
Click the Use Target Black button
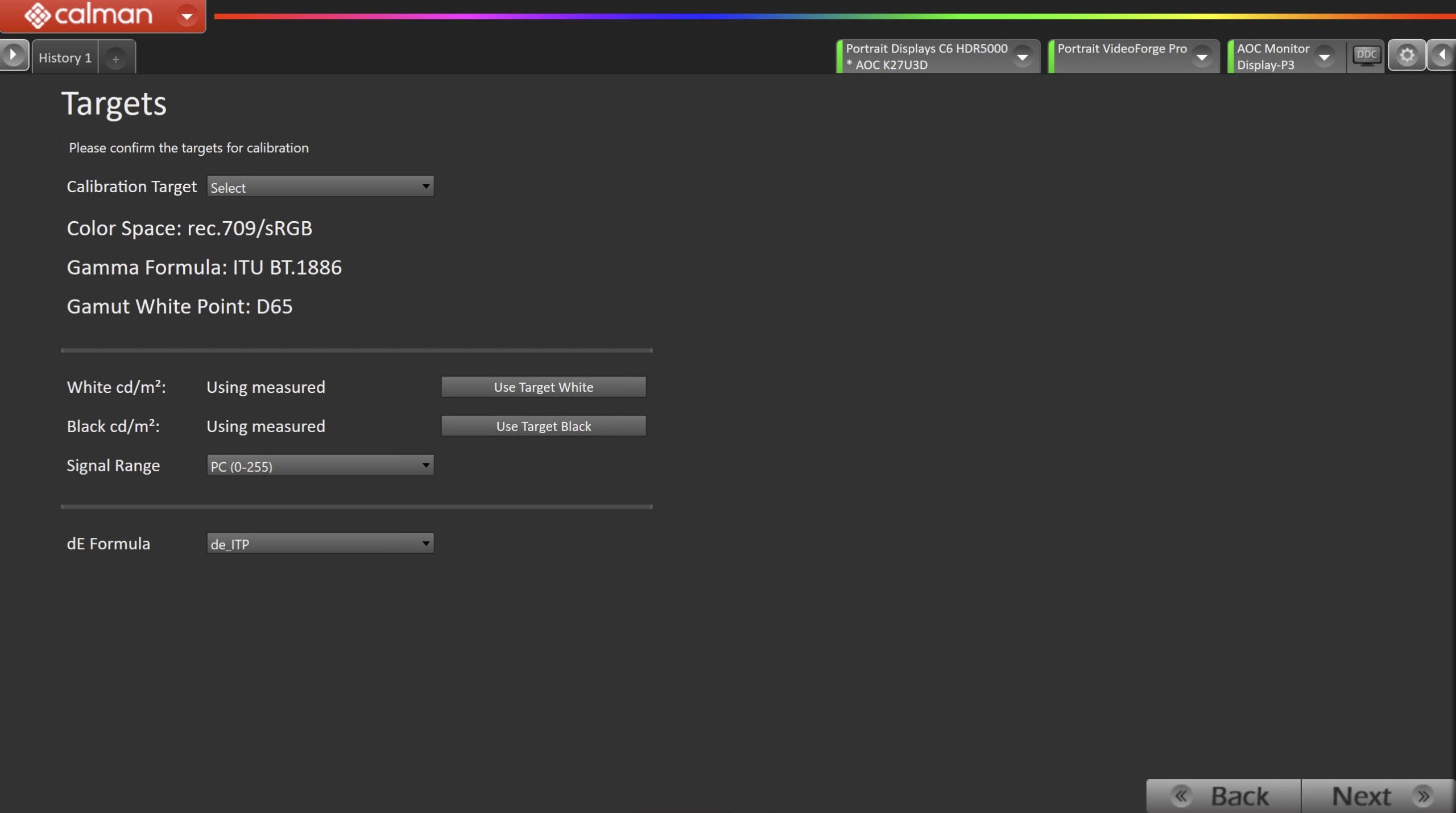point(543,426)
